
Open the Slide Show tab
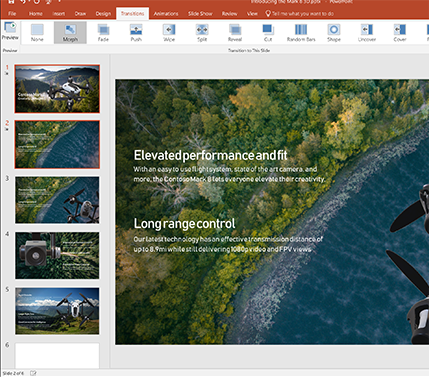click(x=200, y=14)
